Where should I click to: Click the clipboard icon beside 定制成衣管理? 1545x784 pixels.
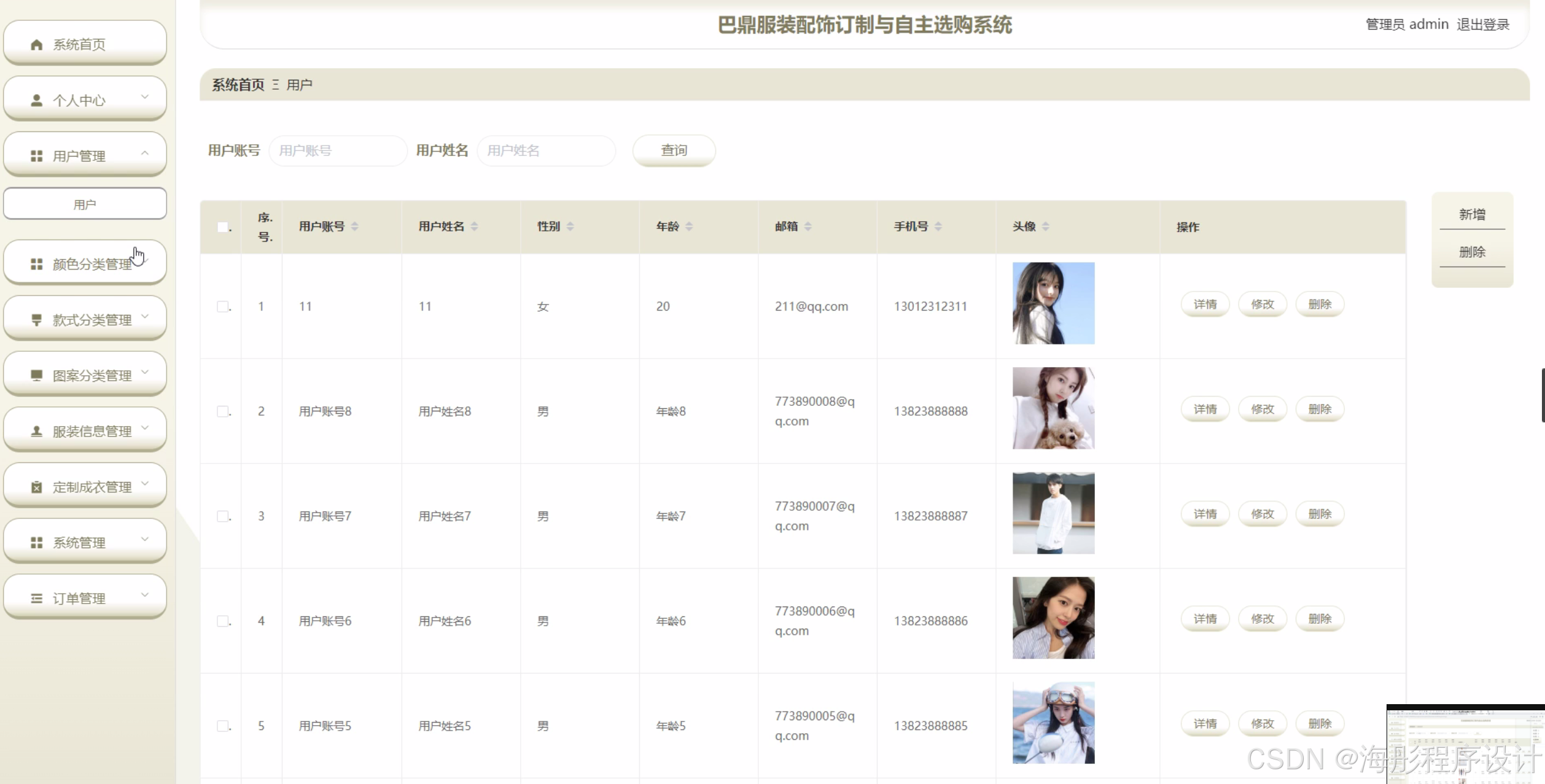(x=36, y=487)
